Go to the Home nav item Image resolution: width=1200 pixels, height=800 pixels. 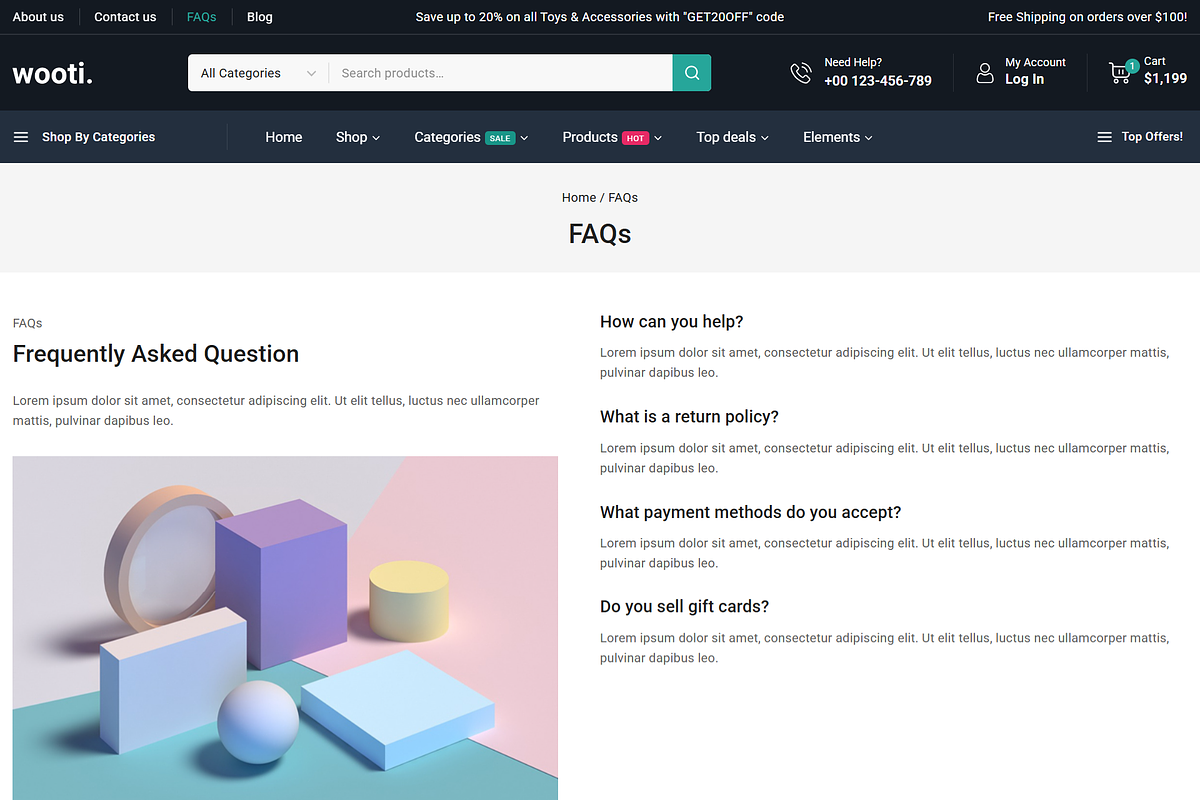pos(284,137)
